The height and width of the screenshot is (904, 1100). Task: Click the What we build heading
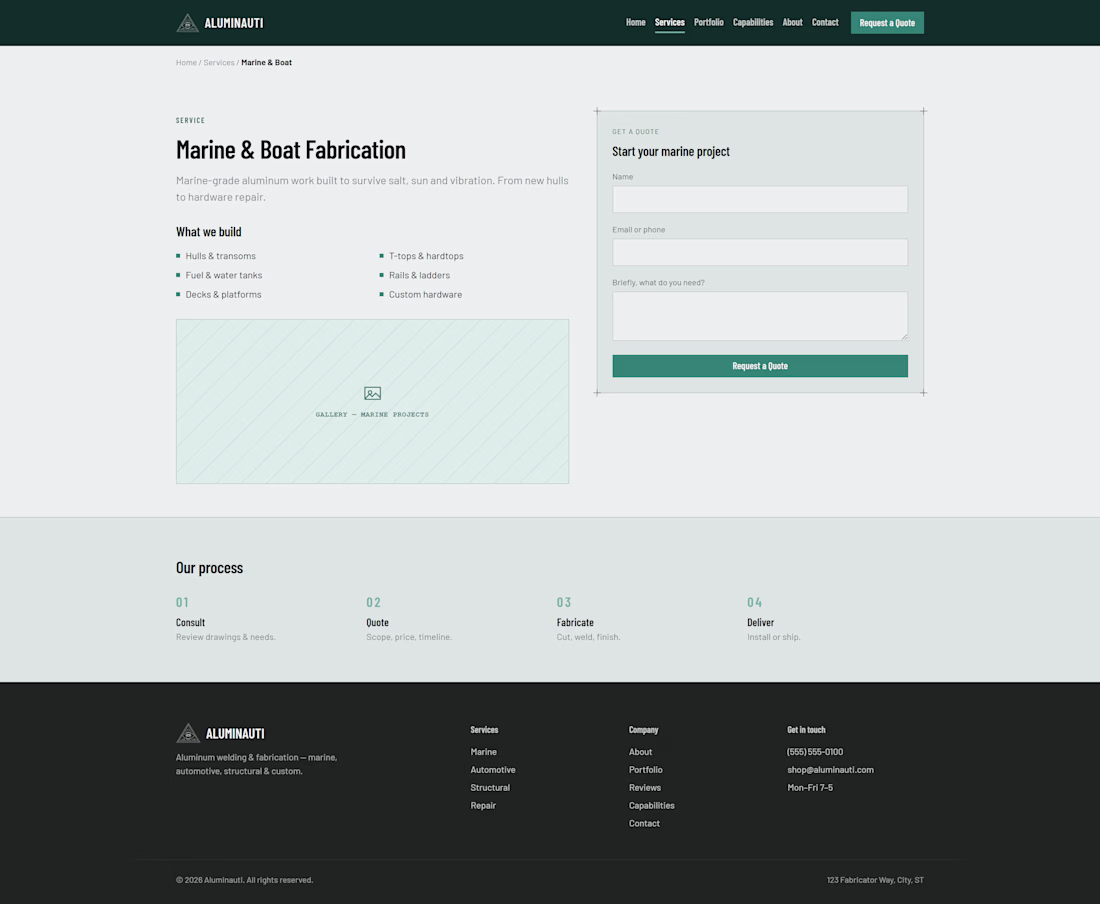208,231
